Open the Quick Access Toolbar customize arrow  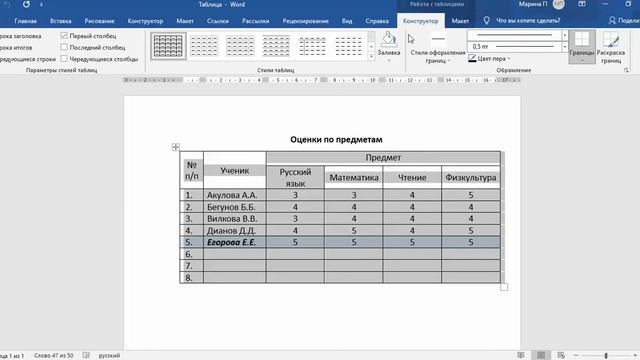(x=41, y=5)
